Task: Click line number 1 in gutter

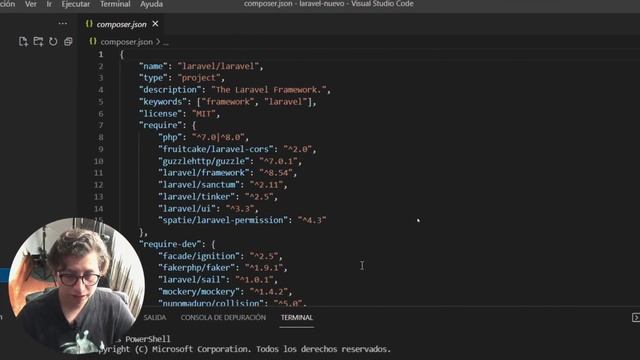Action: 101,54
